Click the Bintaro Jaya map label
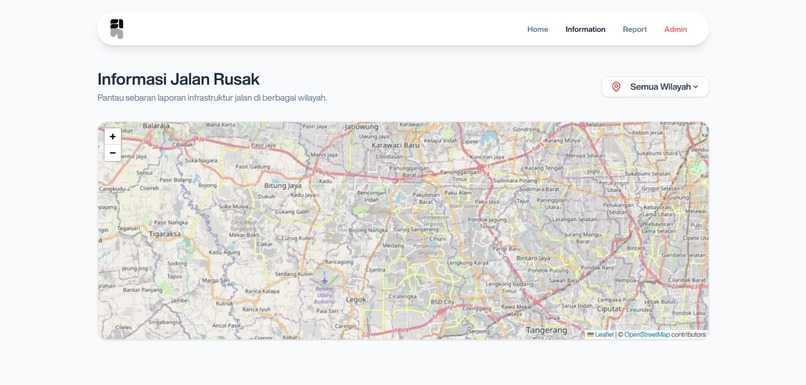806x385 pixels. coord(533,258)
